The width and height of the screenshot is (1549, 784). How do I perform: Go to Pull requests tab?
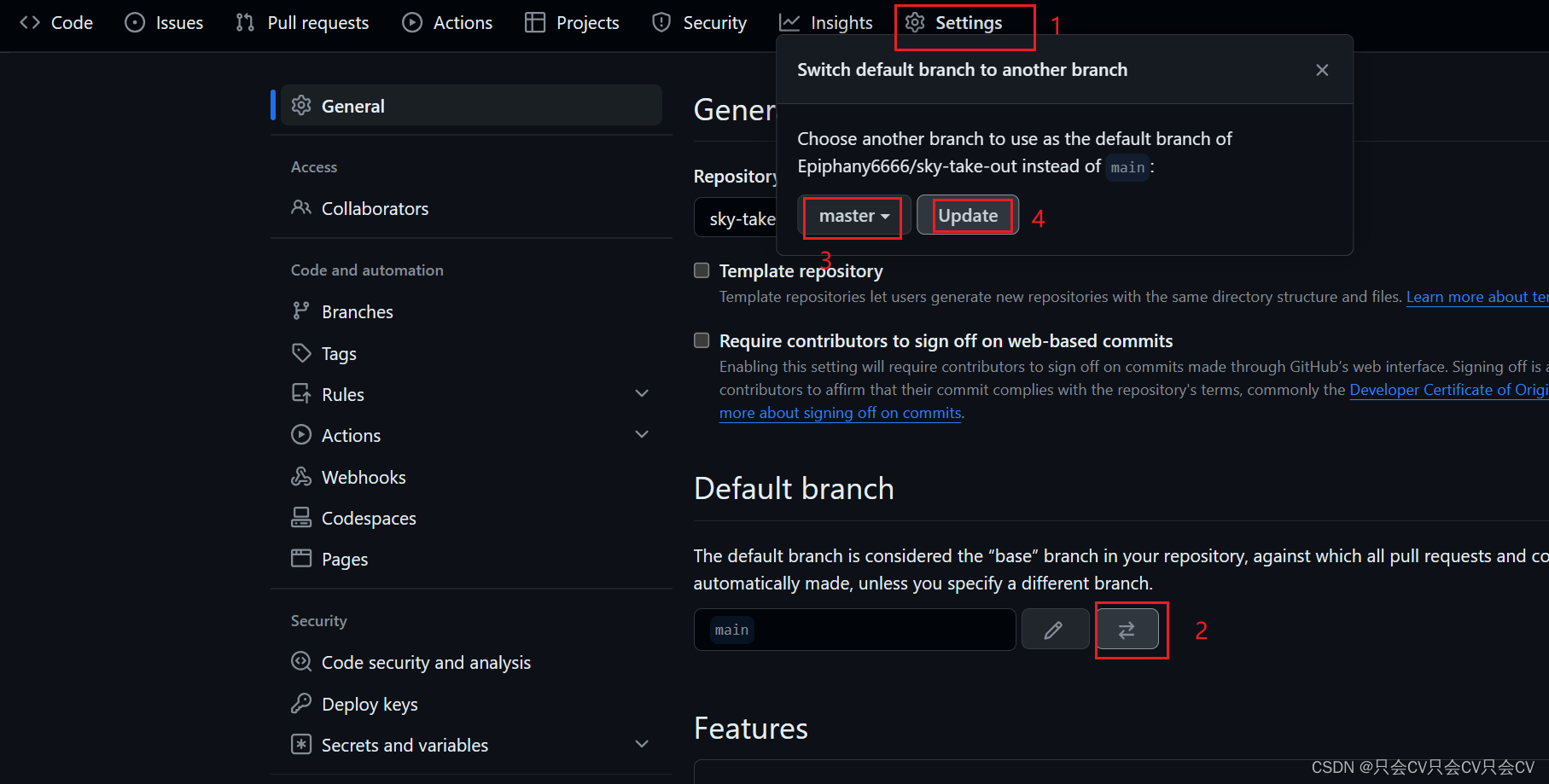(302, 23)
